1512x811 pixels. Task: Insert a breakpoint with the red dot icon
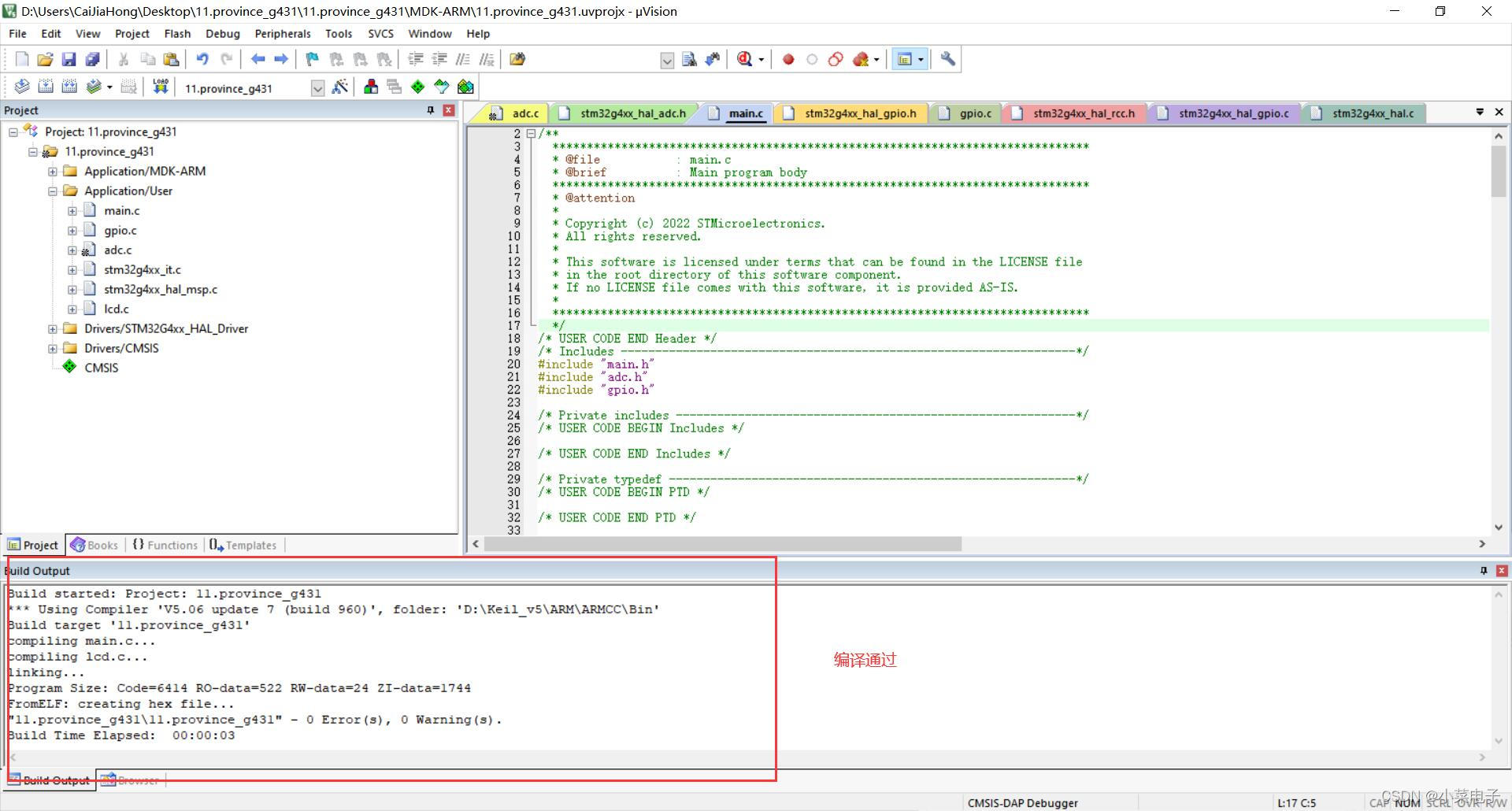pos(787,59)
